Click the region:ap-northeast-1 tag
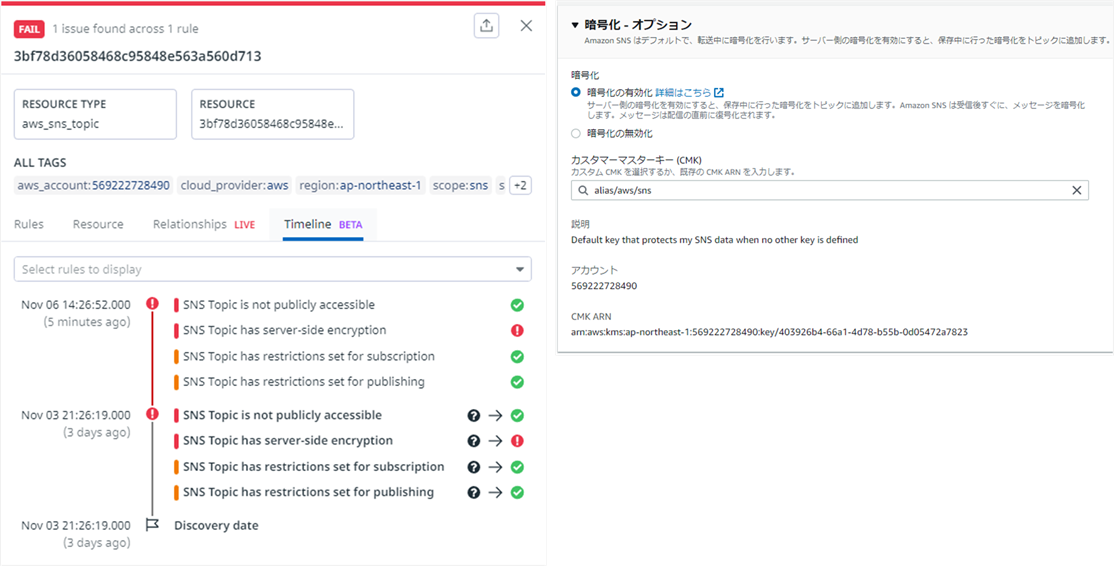 (361, 185)
